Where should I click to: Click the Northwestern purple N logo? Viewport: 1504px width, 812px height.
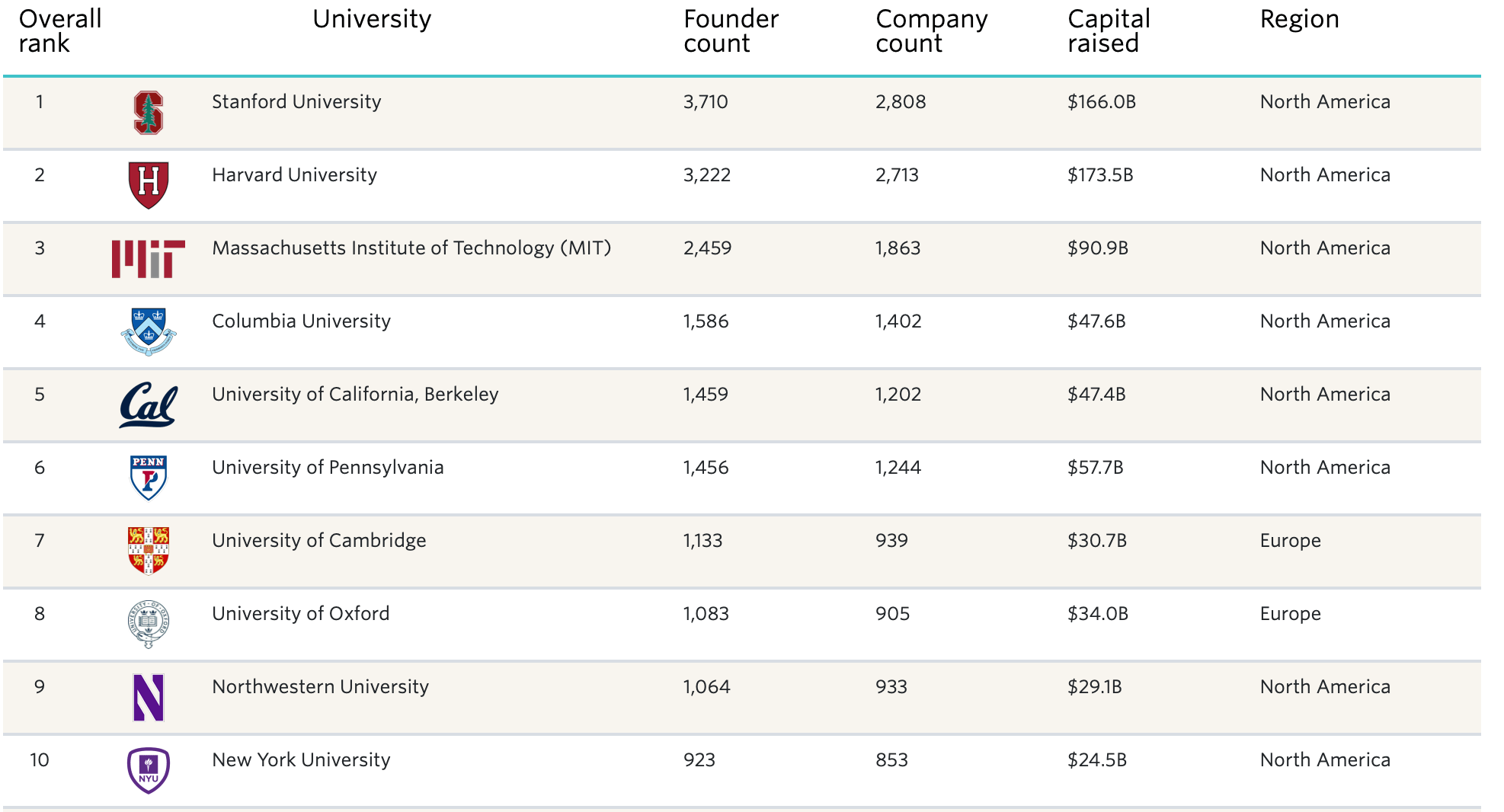coord(149,697)
